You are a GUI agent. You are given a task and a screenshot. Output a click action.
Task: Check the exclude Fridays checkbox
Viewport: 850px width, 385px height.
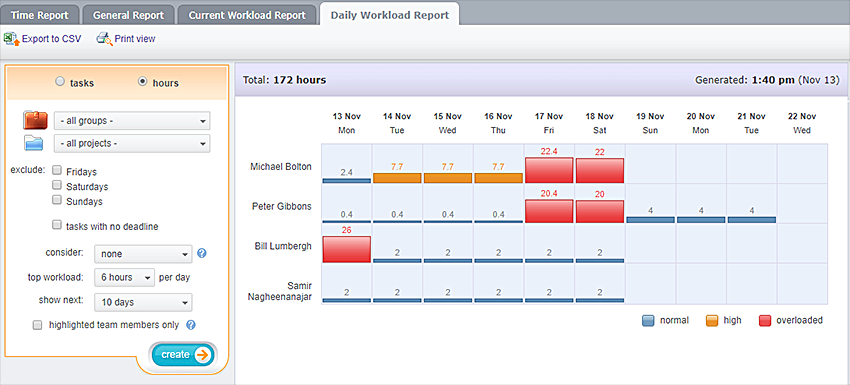56,170
